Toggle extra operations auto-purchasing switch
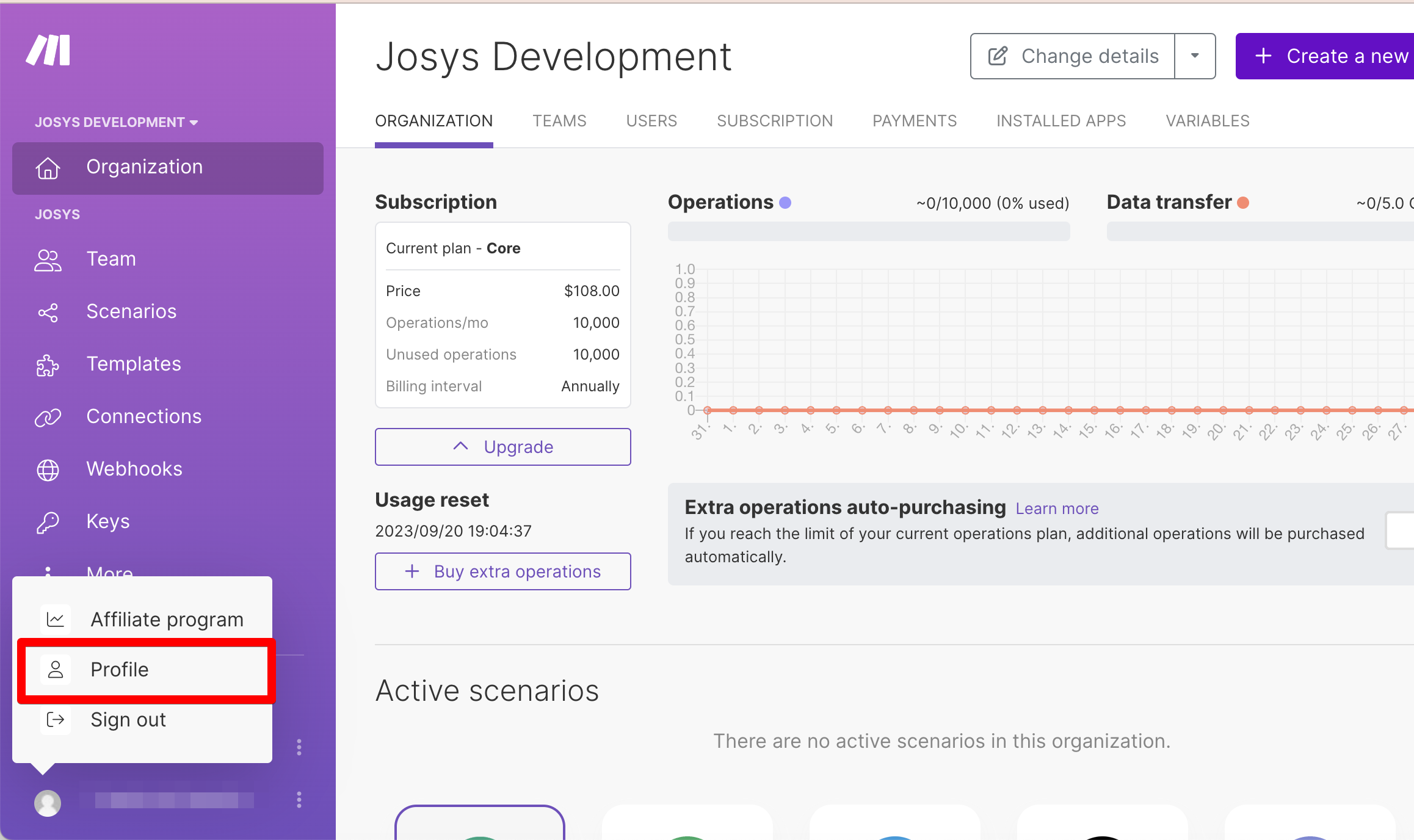This screenshot has height=840, width=1414. (1401, 531)
